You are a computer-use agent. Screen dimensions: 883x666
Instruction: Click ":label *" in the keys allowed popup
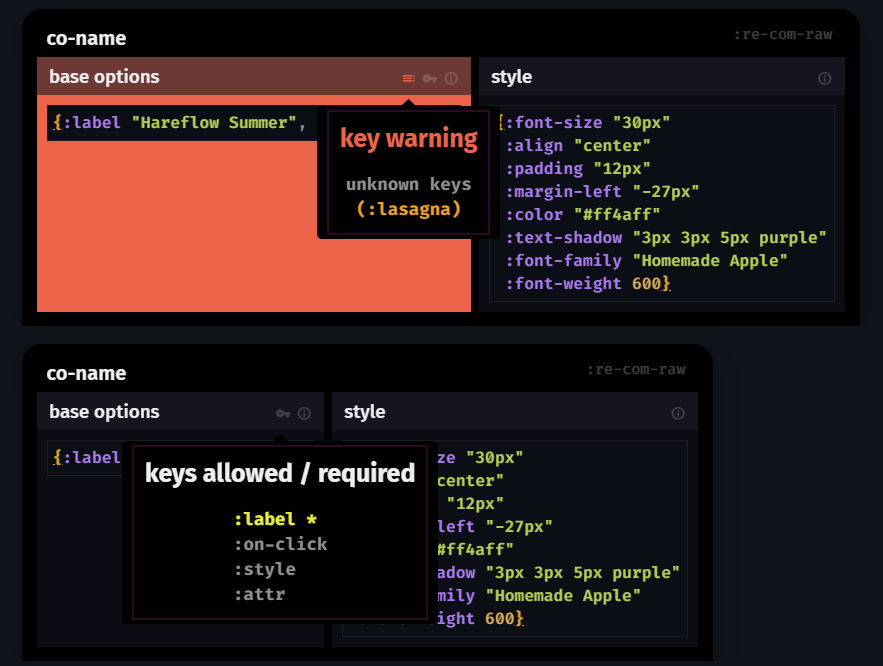click(275, 519)
